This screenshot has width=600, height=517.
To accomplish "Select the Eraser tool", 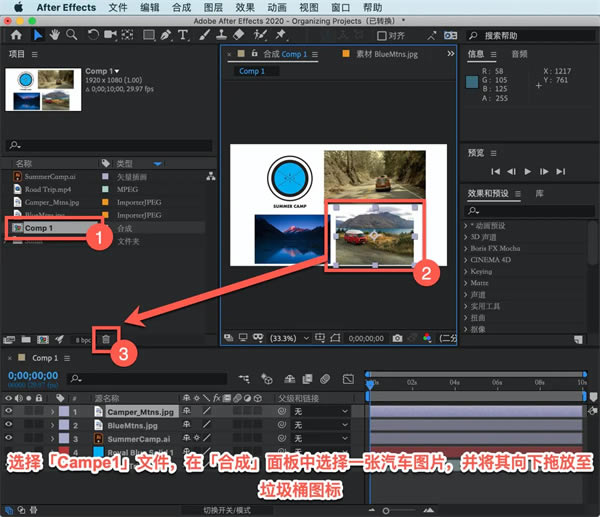I will pyautogui.click(x=239, y=35).
